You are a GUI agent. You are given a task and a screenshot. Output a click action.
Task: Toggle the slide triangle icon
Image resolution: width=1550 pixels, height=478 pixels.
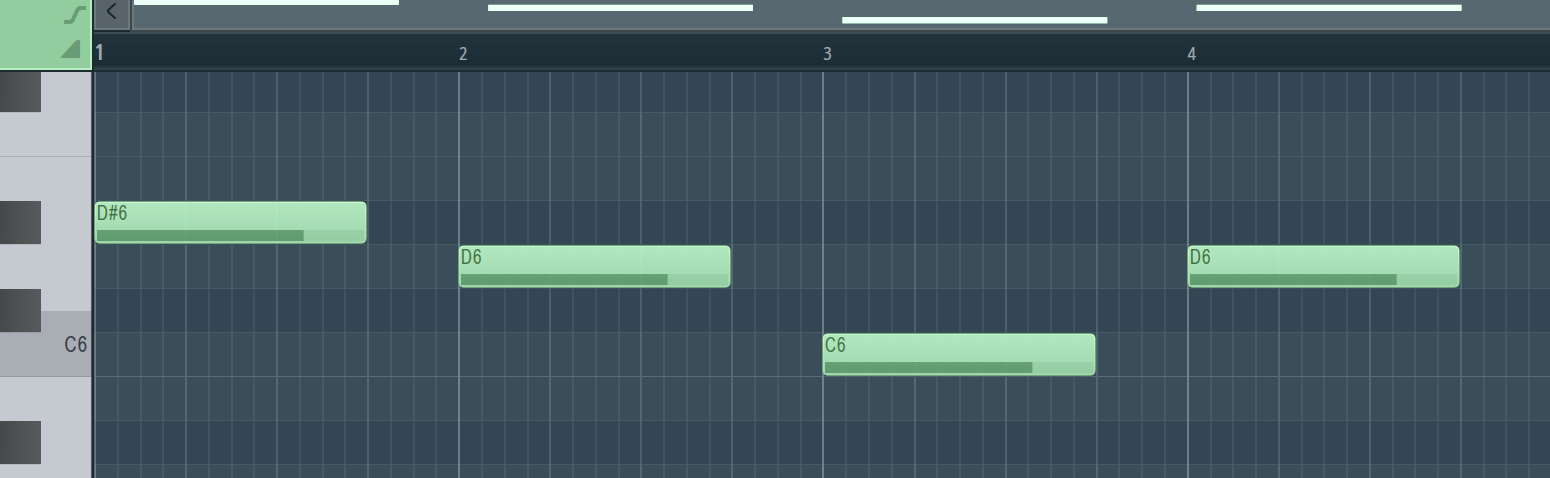pyautogui.click(x=70, y=49)
